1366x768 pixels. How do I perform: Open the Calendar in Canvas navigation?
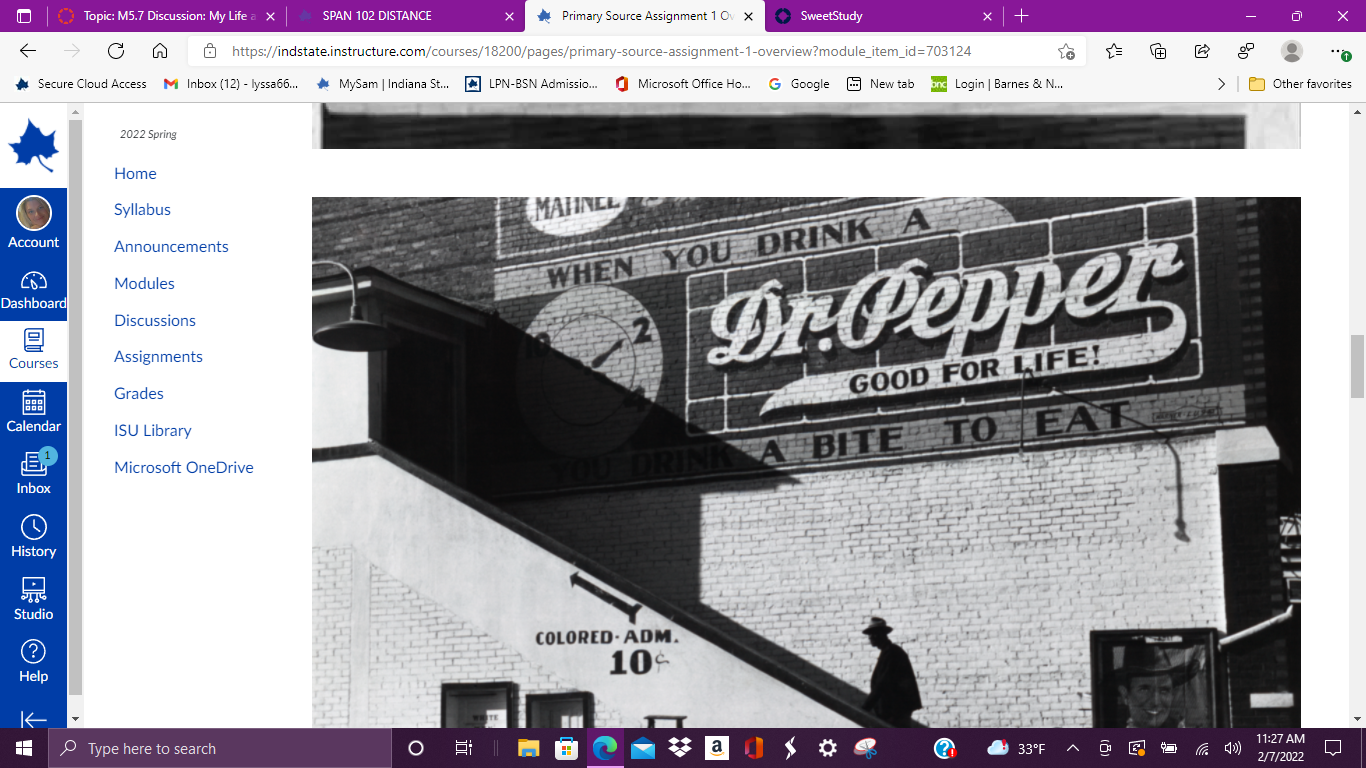(33, 413)
